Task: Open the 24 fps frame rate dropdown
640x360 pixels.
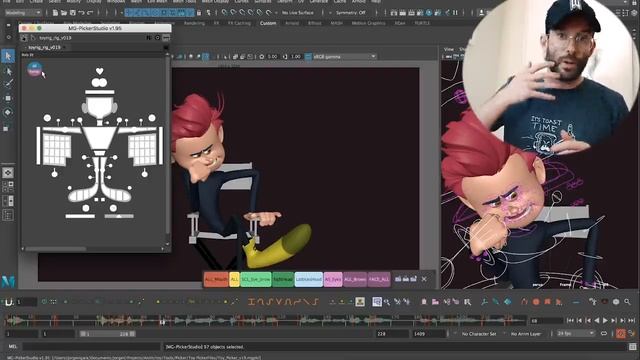Action: pos(576,333)
